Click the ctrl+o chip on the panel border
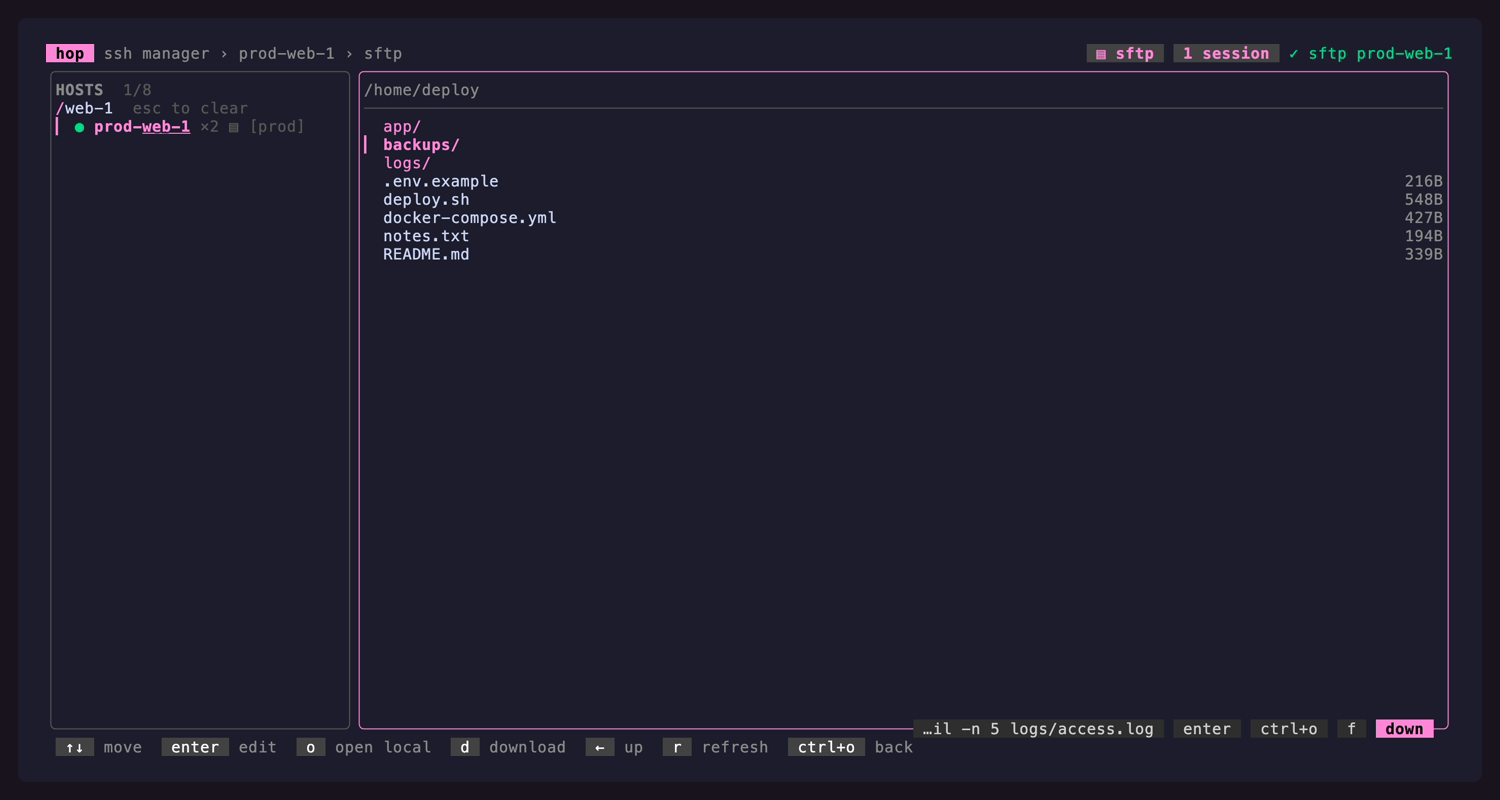The width and height of the screenshot is (1500, 800). point(1289,729)
